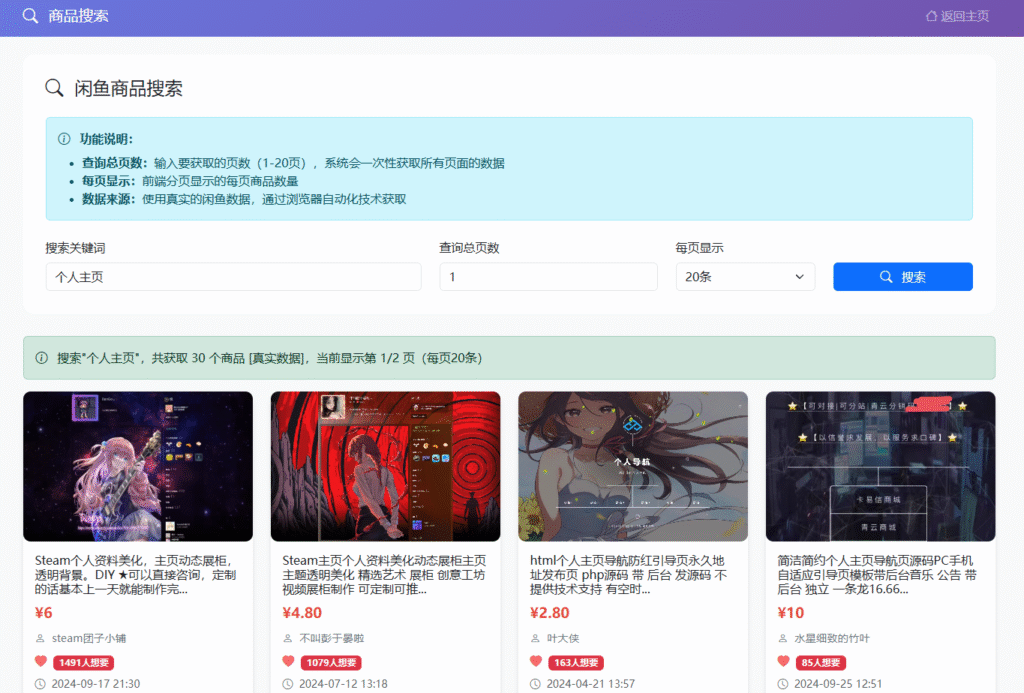
Task: Open the 简洁简约个人主页 product thumbnail
Action: click(x=880, y=466)
